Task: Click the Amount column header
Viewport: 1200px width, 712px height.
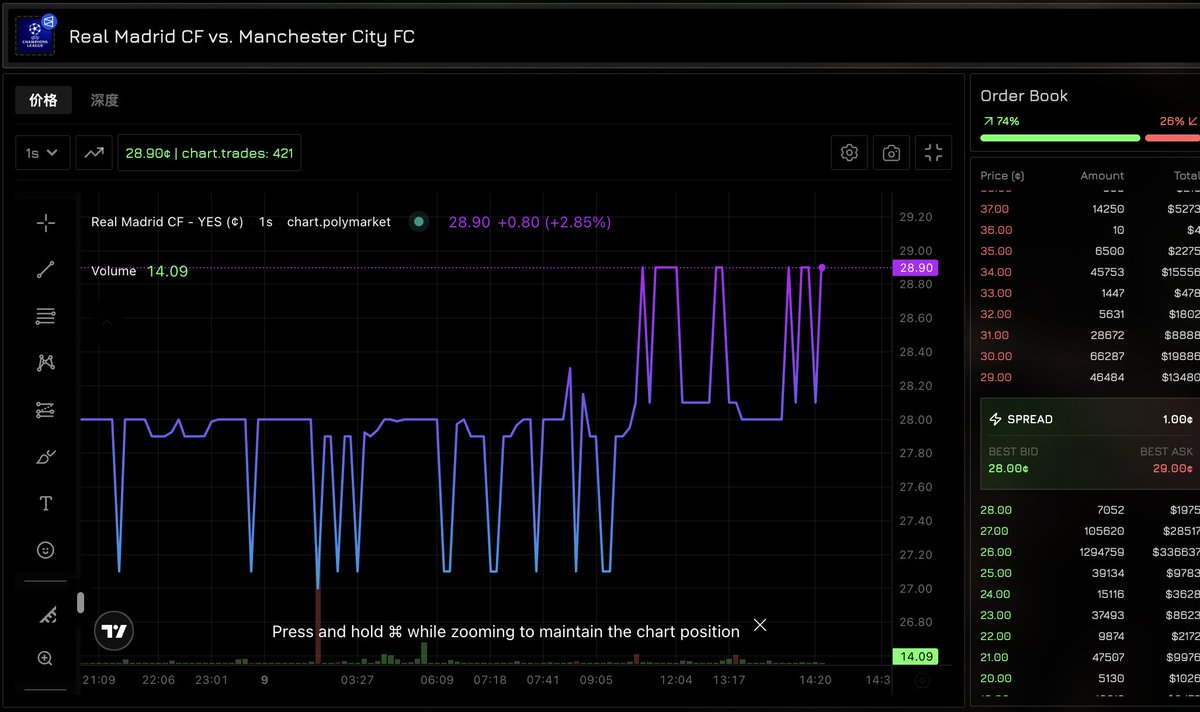Action: tap(1102, 176)
